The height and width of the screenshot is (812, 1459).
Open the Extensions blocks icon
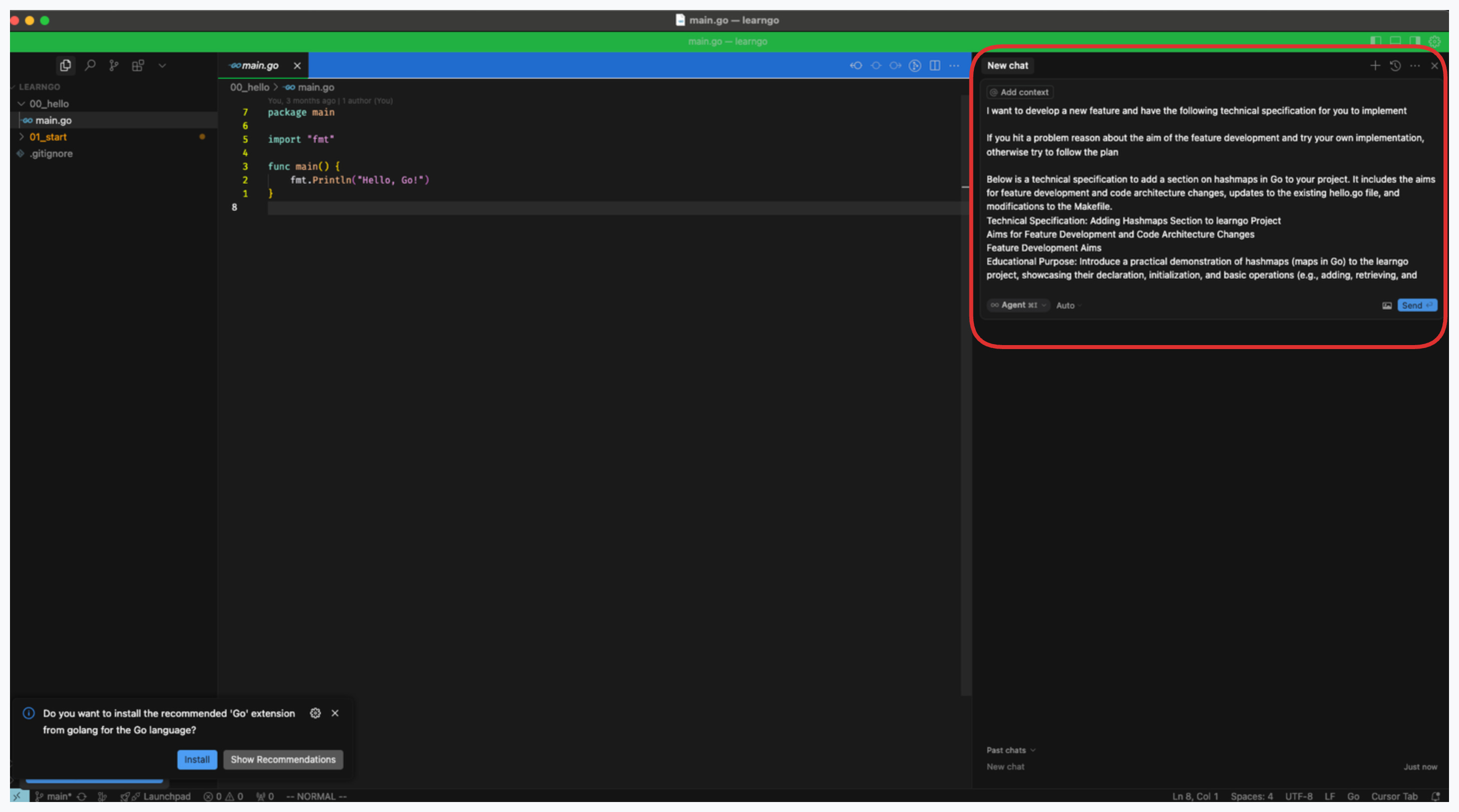click(137, 66)
